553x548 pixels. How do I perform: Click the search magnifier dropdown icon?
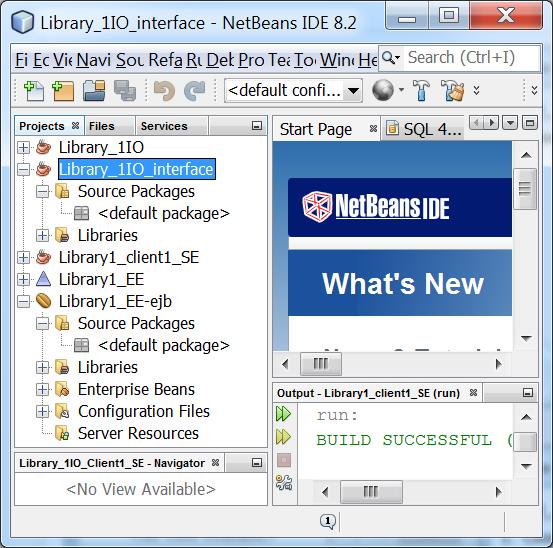[391, 57]
